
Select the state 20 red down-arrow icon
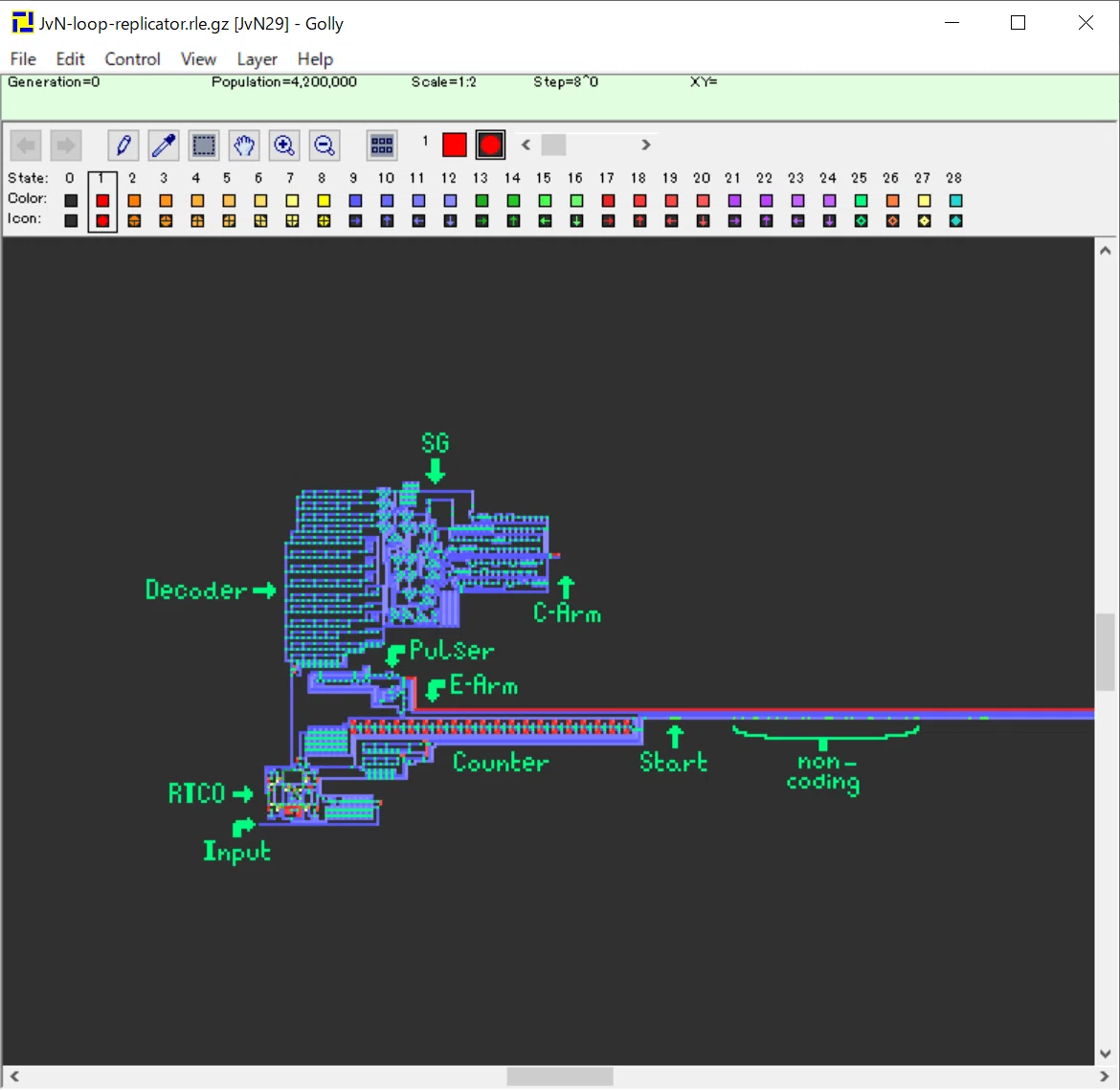pyautogui.click(x=704, y=221)
